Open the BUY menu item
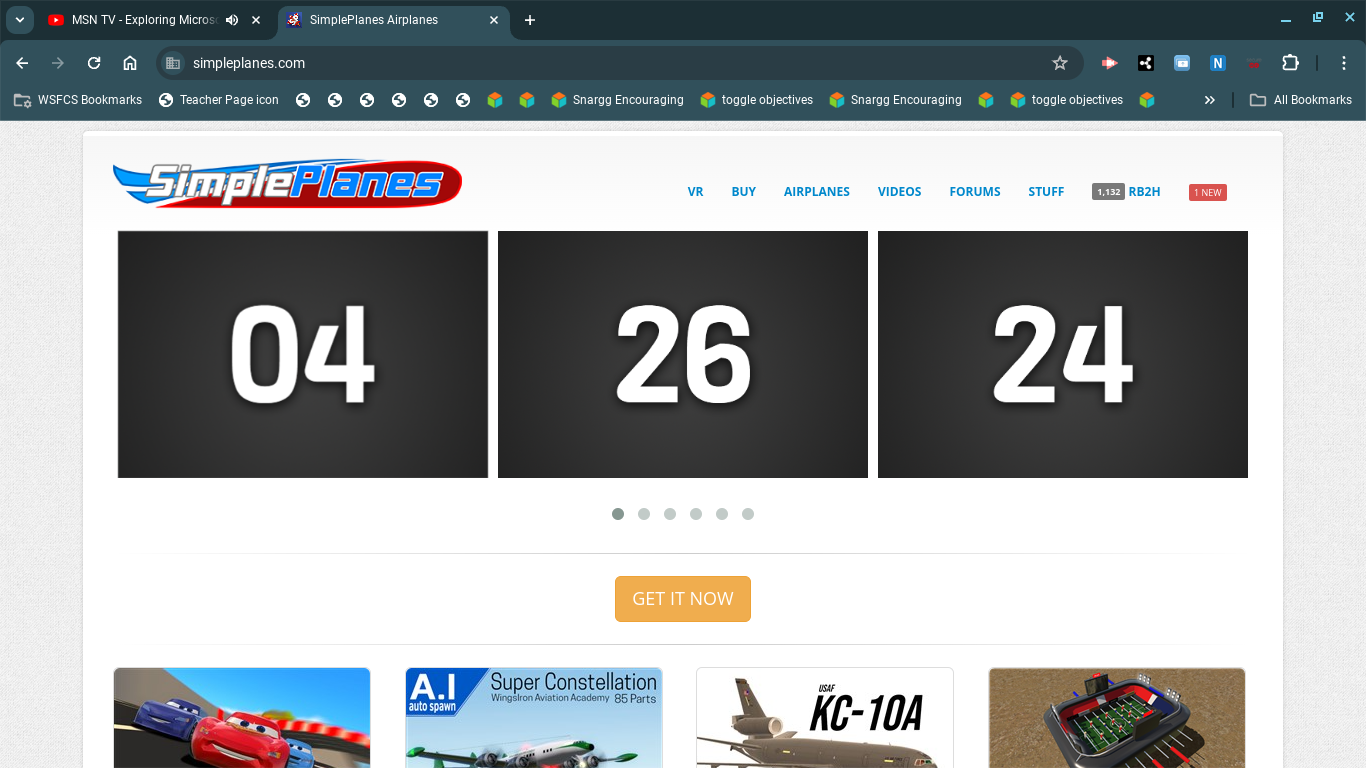The image size is (1366, 768). click(x=744, y=192)
